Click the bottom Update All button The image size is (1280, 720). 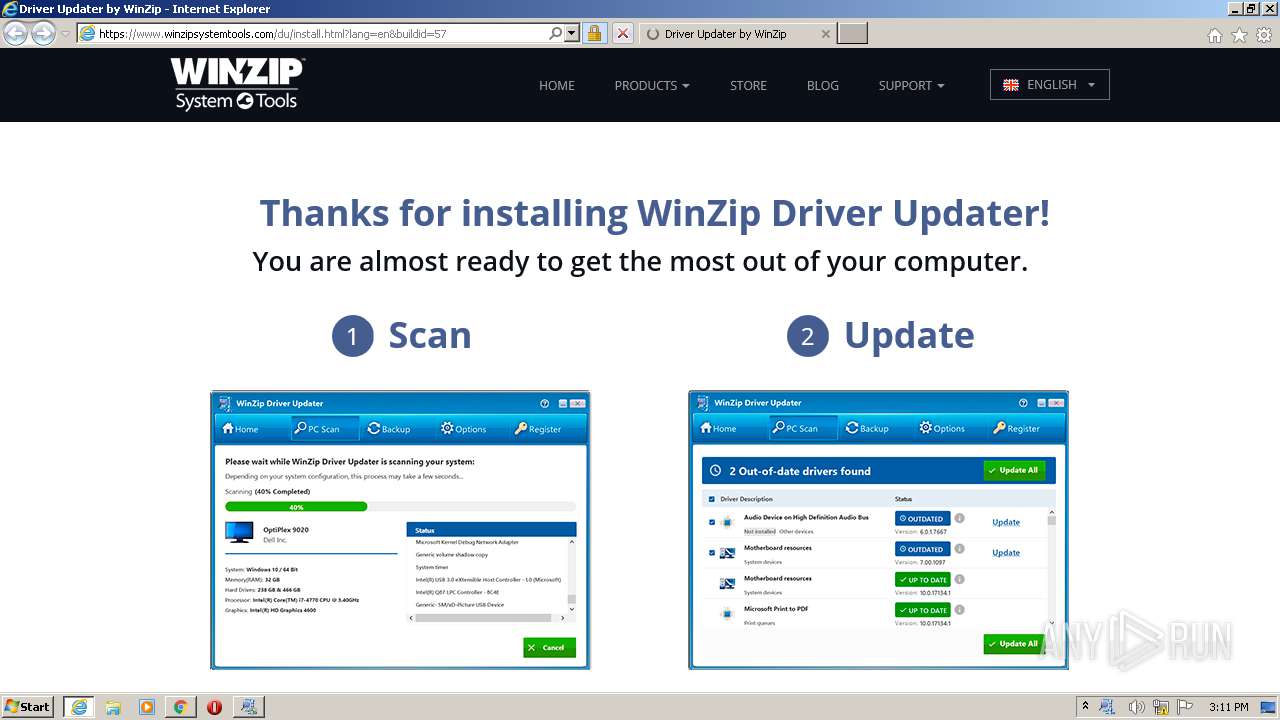(1014, 644)
